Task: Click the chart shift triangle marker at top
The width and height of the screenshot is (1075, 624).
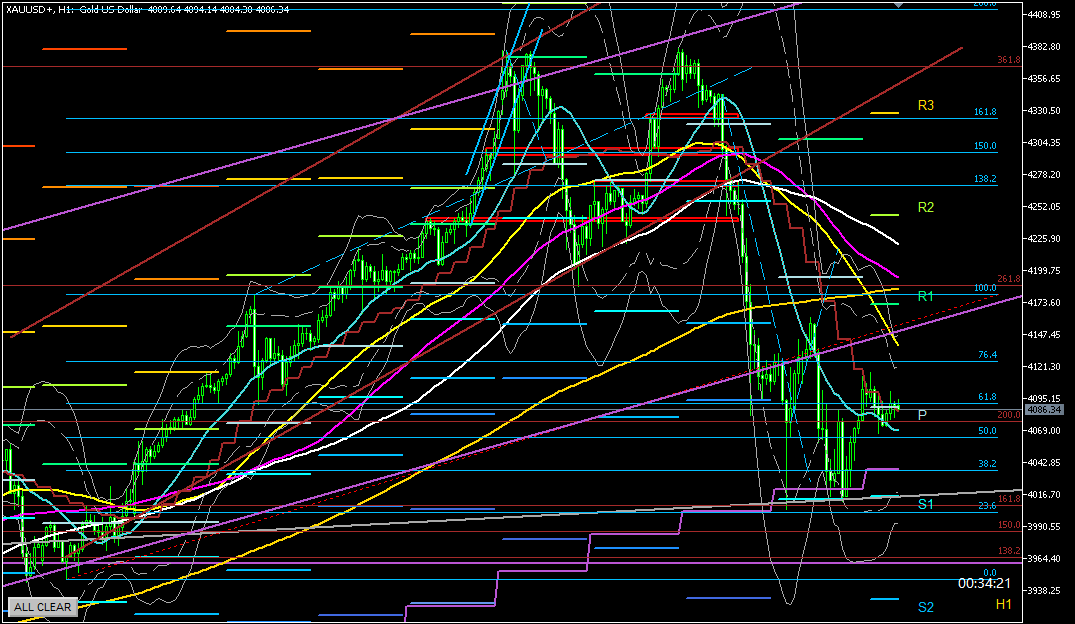Action: (897, 5)
